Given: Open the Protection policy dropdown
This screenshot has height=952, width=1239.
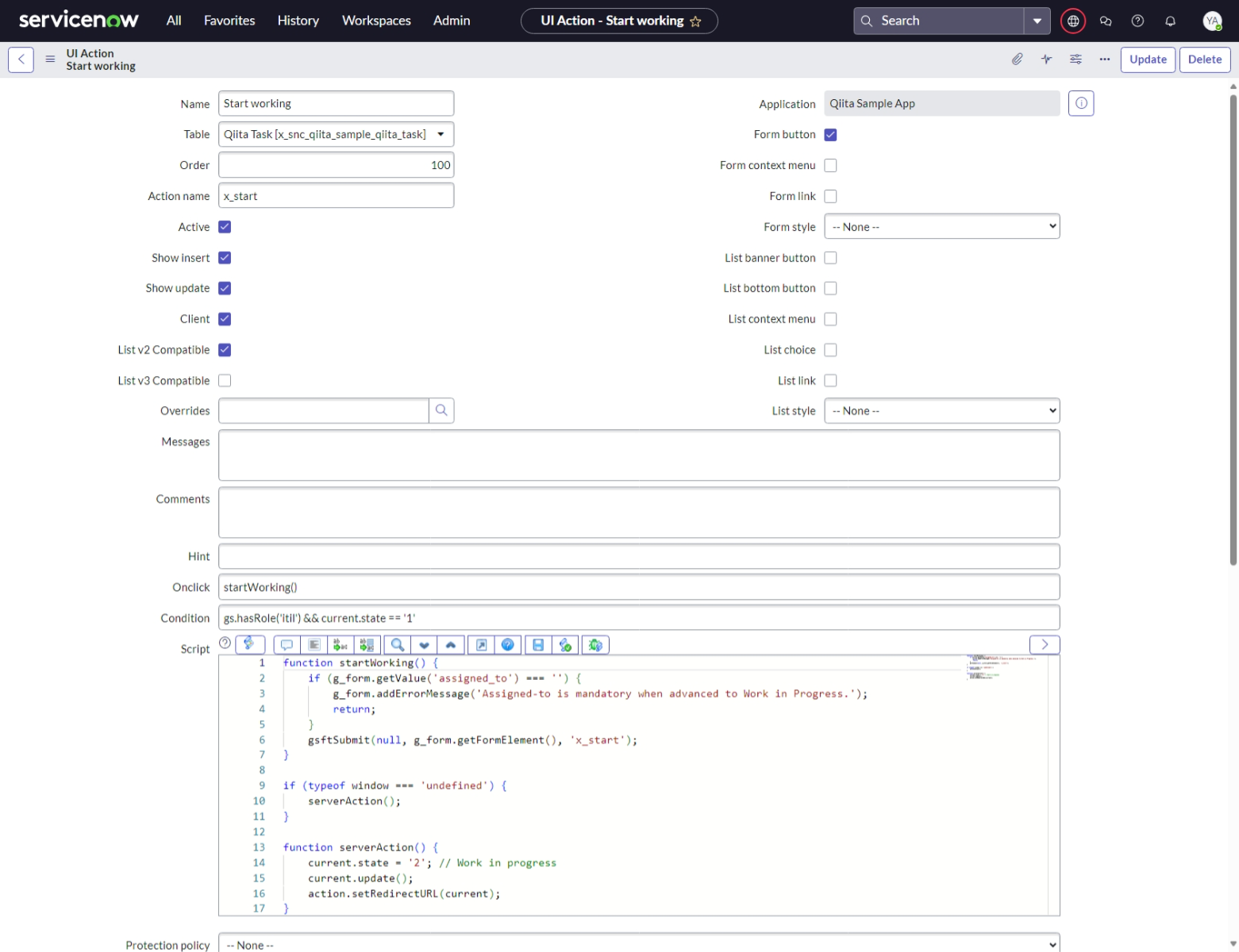Looking at the screenshot, I should click(x=639, y=944).
